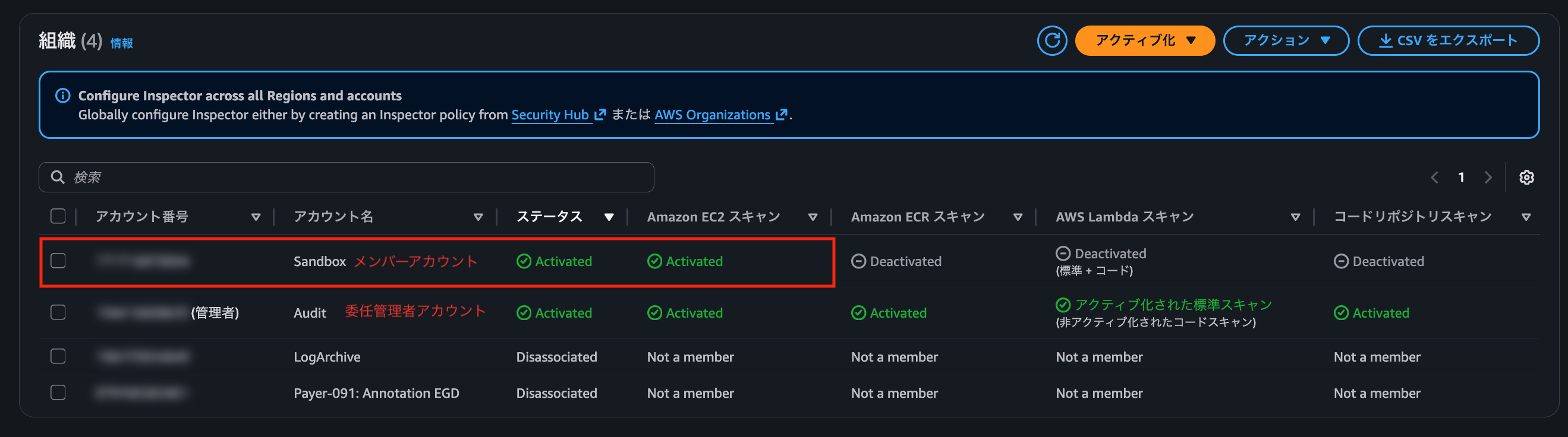
Task: Click external link icon beside Security Hub
Action: pyautogui.click(x=600, y=114)
